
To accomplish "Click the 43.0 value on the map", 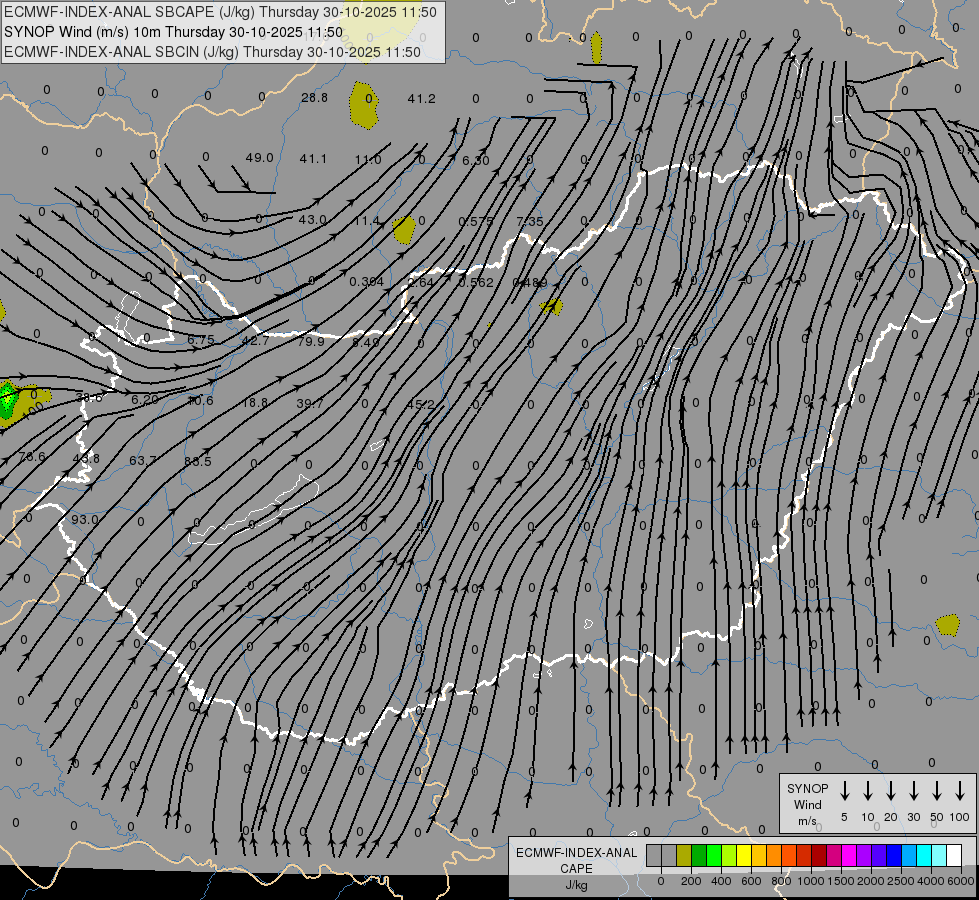I will [312, 219].
